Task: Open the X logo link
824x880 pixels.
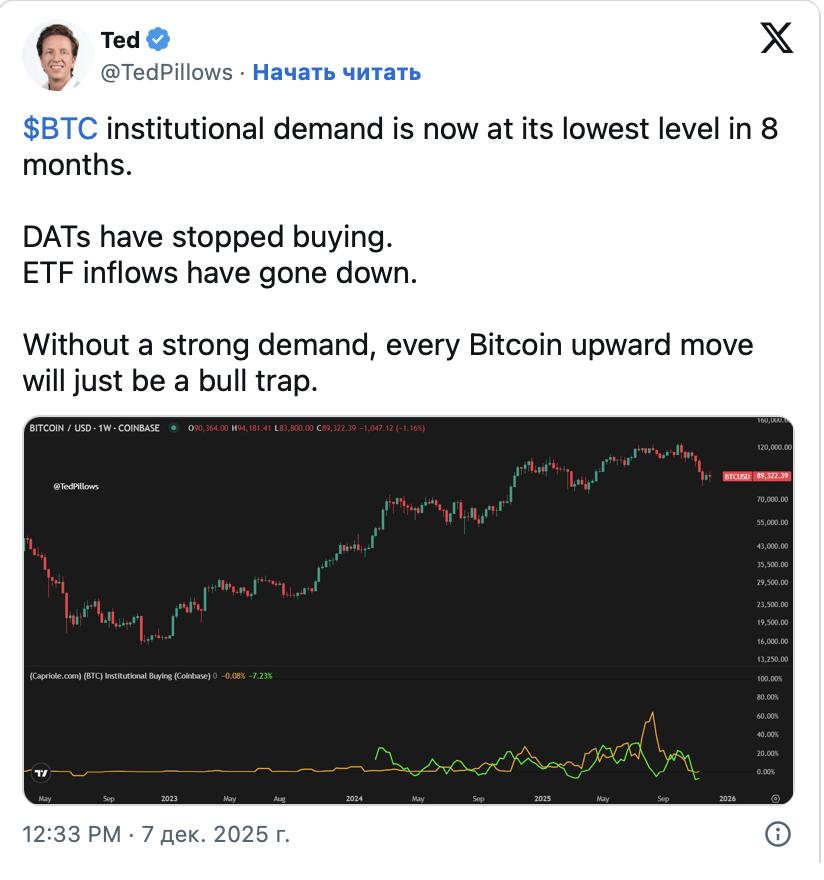Action: click(x=770, y=38)
